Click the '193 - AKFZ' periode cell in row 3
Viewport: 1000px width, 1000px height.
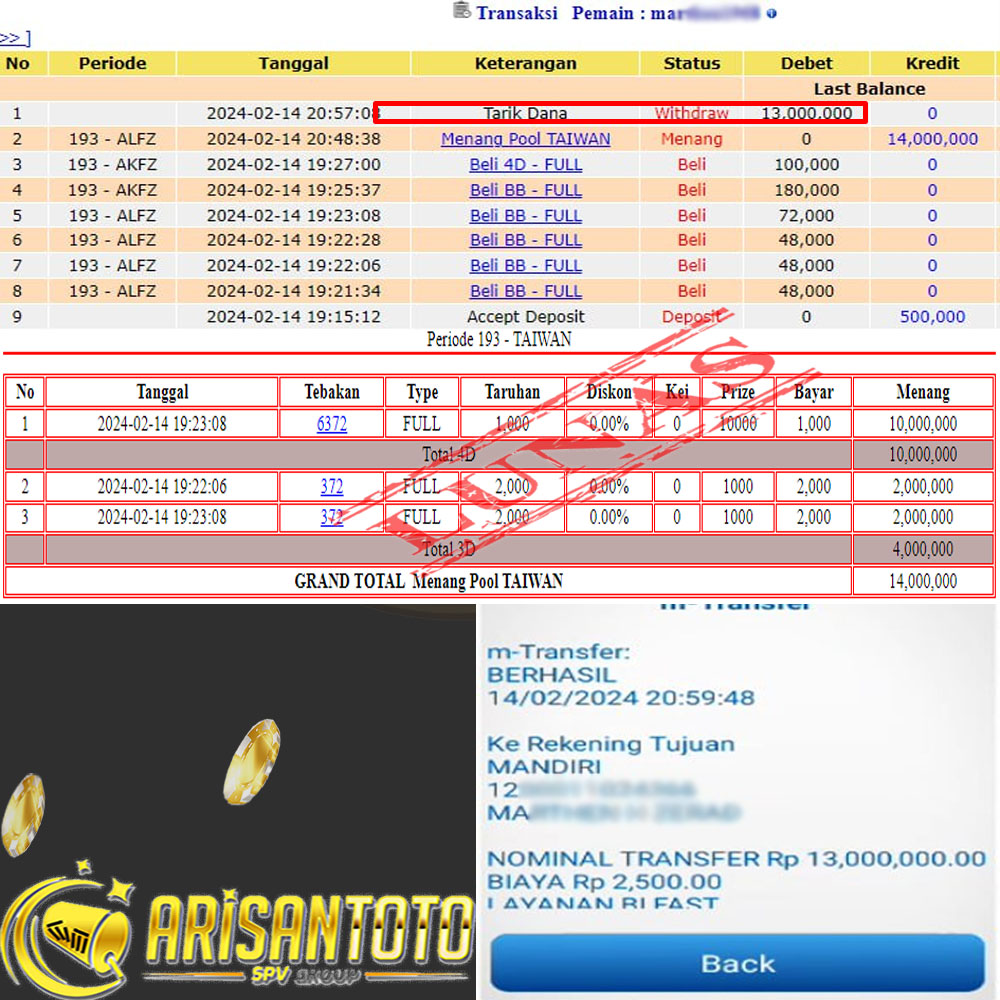coord(112,164)
